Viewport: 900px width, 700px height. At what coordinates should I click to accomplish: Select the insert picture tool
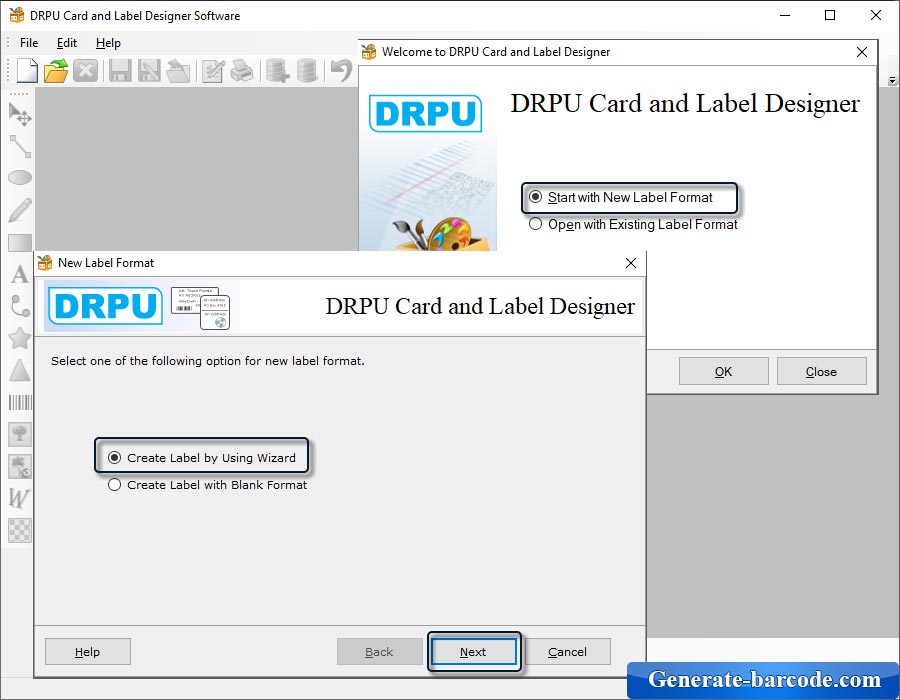point(20,434)
